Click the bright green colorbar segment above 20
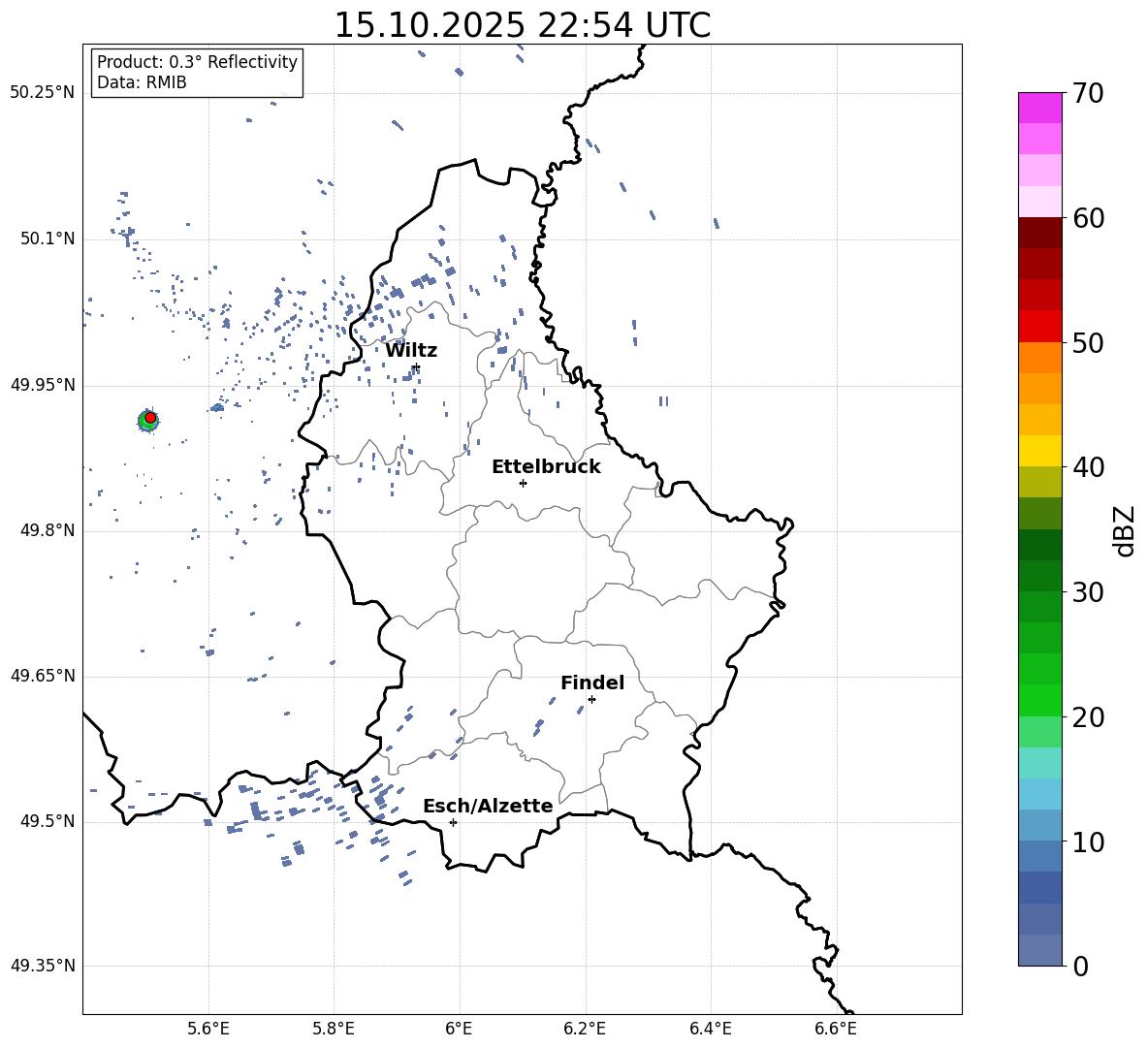 (x=1040, y=700)
